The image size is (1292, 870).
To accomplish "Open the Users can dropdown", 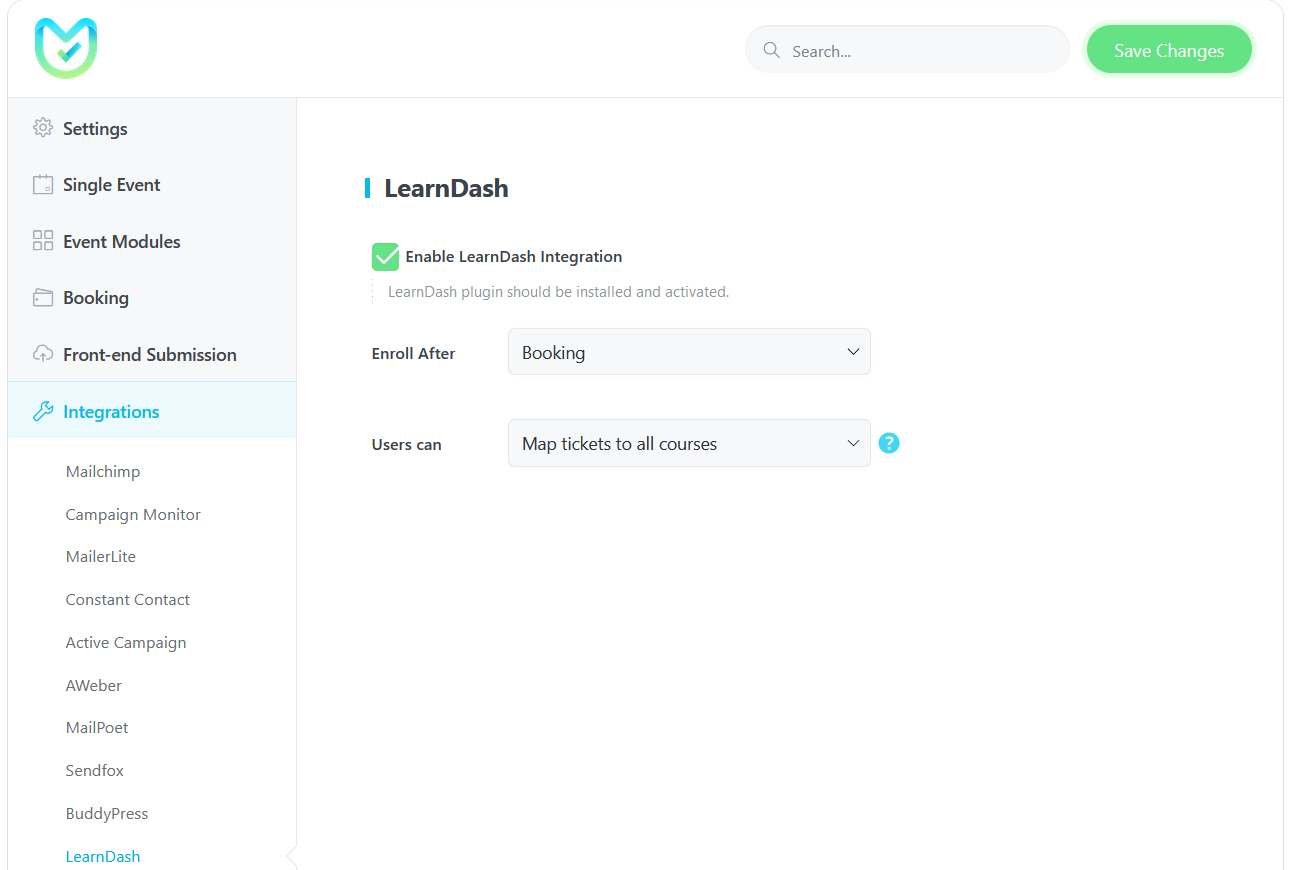I will (689, 443).
